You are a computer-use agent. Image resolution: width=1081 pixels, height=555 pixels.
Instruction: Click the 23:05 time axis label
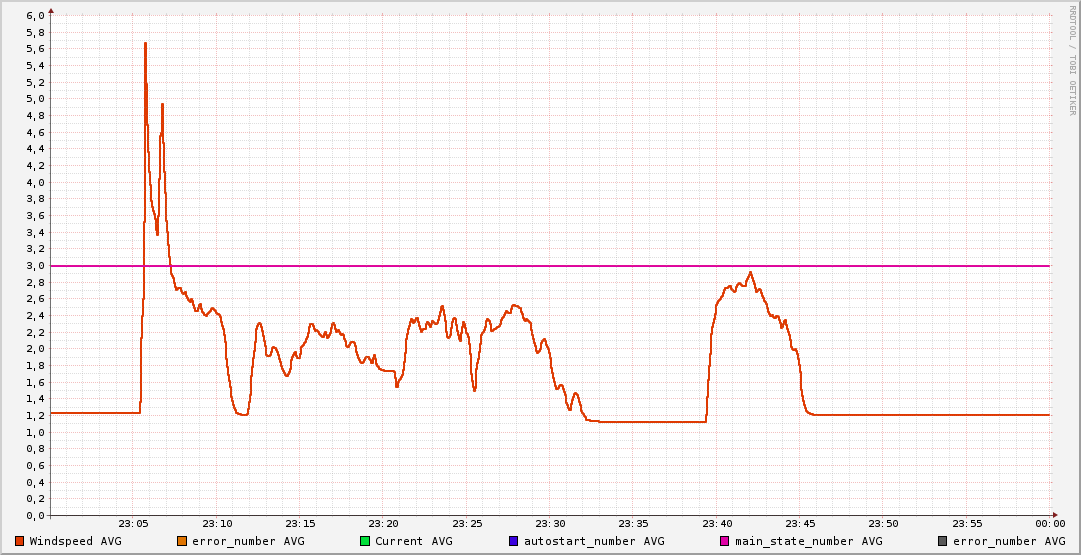pos(133,524)
